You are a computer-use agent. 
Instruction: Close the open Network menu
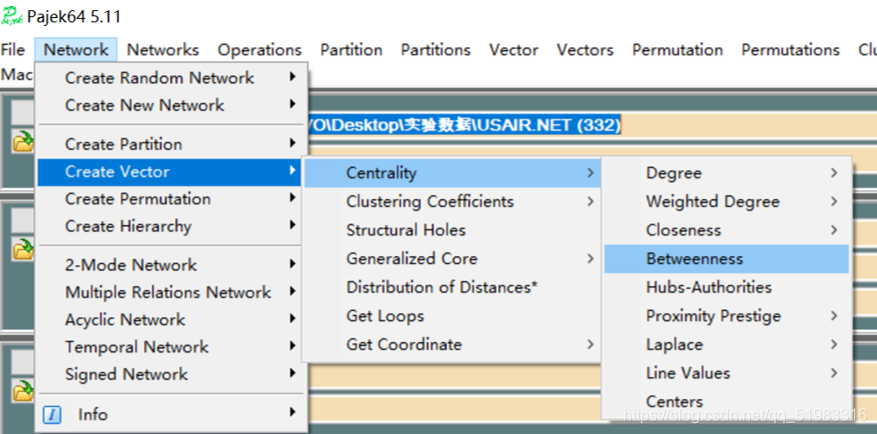coord(76,50)
